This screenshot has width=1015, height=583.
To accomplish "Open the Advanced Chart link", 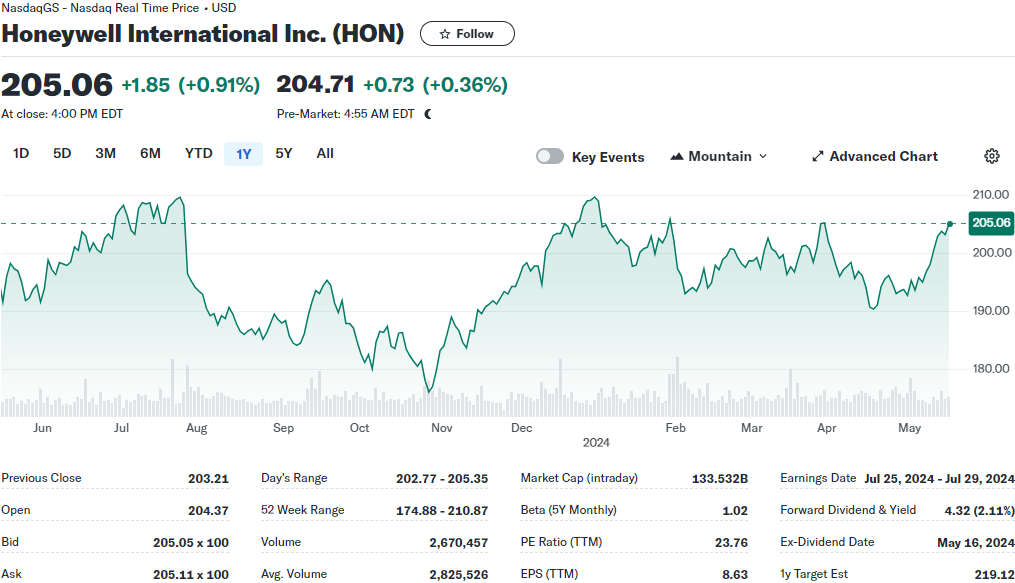I will (x=875, y=157).
